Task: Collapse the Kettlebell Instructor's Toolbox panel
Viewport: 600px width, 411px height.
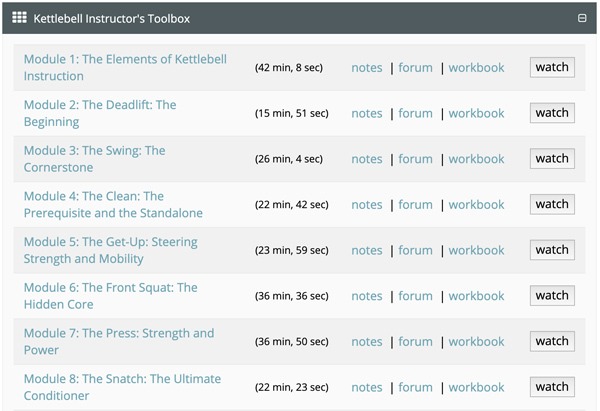Action: pyautogui.click(x=582, y=18)
